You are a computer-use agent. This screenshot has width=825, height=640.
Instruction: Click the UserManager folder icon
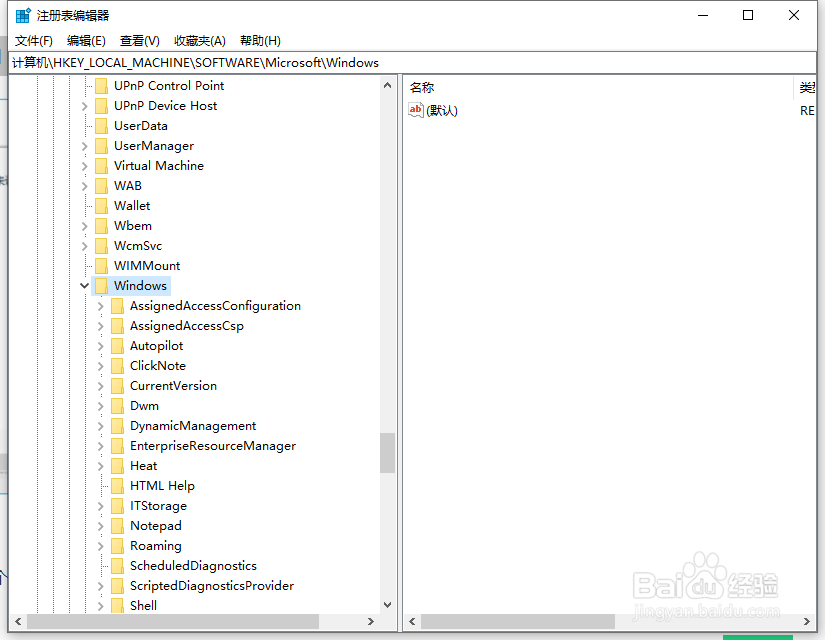(x=102, y=146)
